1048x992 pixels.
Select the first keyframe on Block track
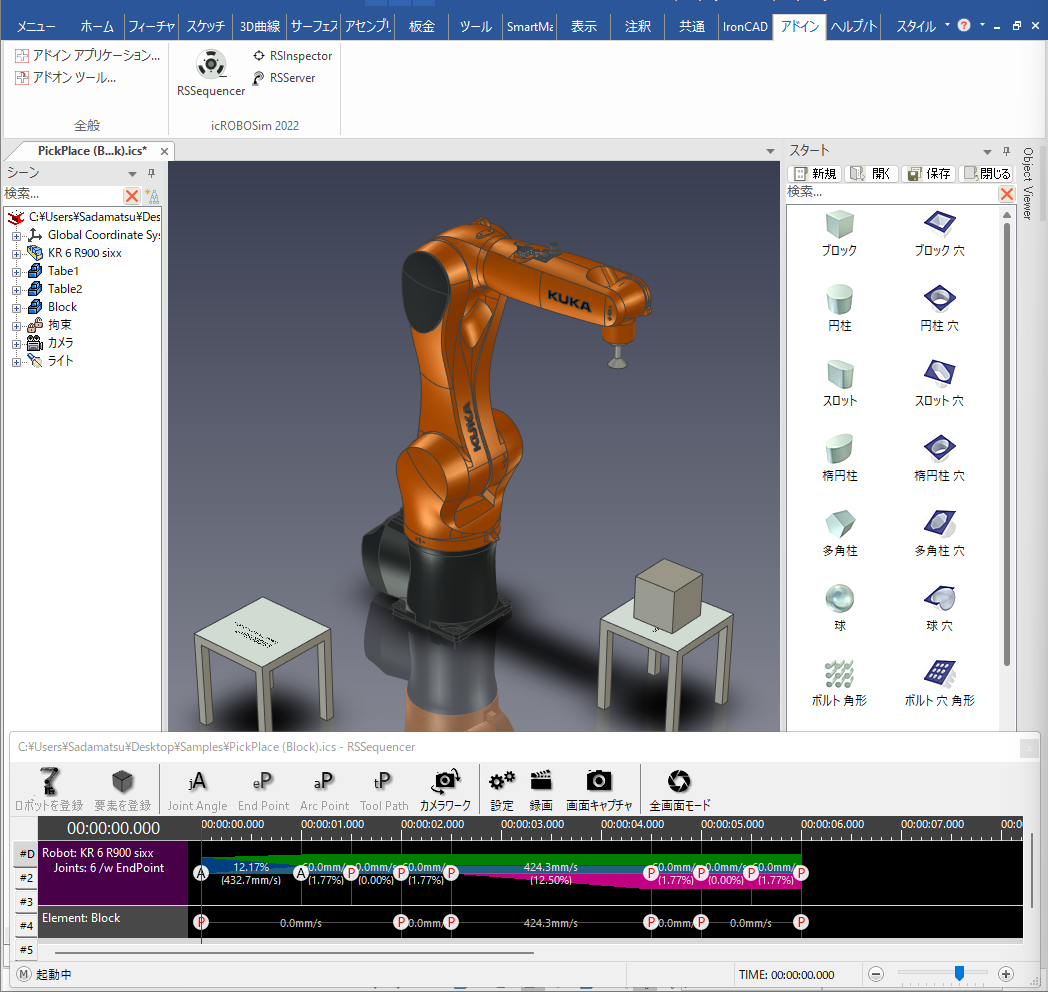pos(201,922)
